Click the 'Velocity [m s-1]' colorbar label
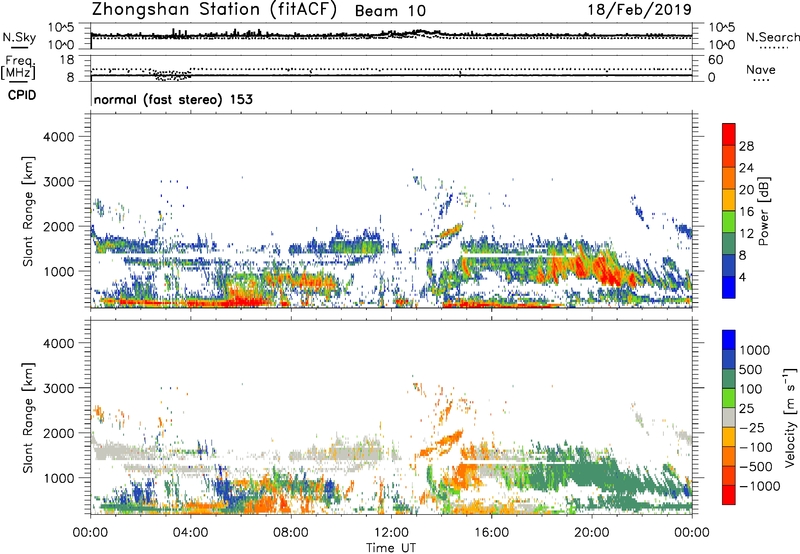Viewport: 800px width, 554px height. 790,418
